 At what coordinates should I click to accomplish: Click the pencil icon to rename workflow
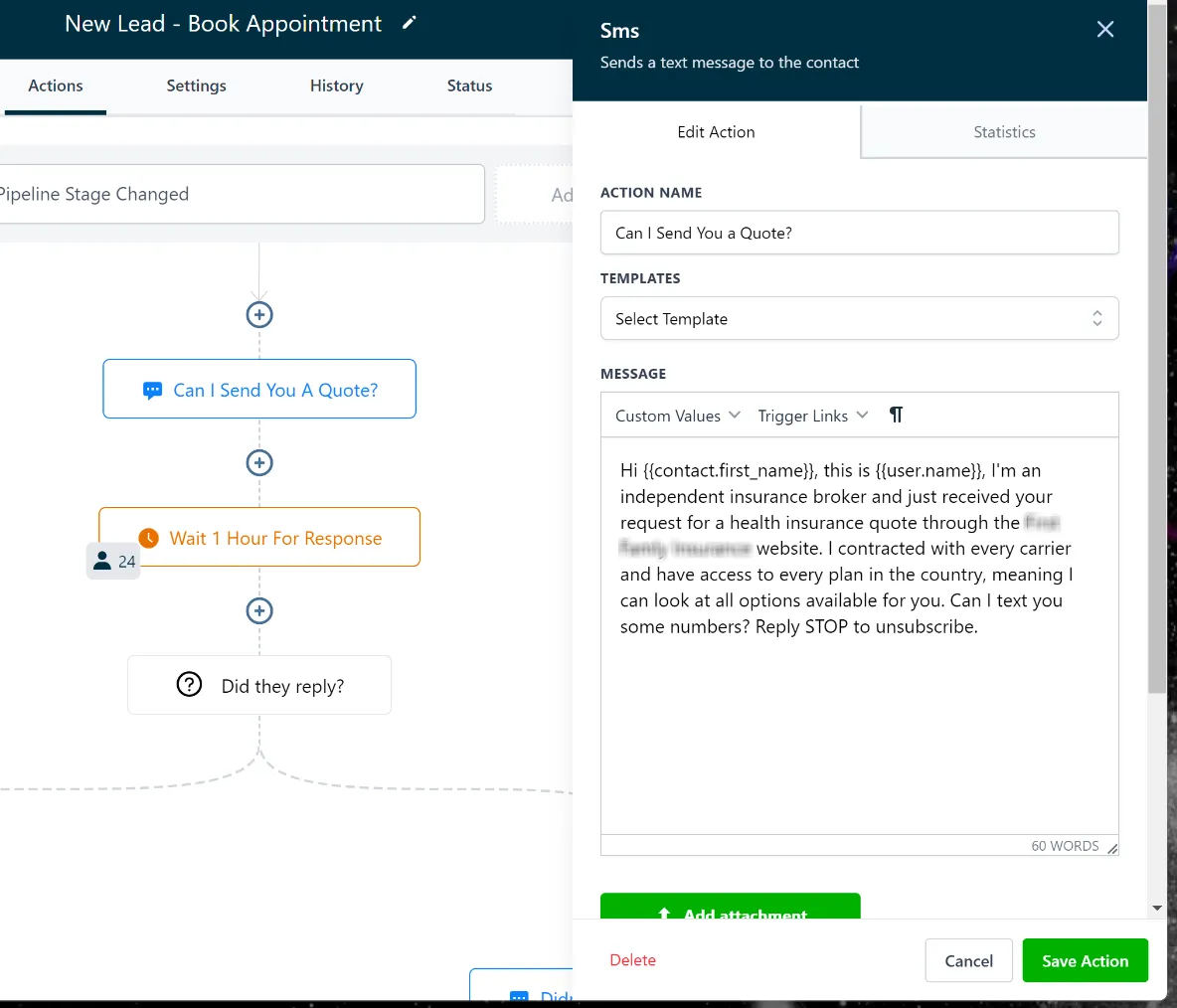coord(409,23)
